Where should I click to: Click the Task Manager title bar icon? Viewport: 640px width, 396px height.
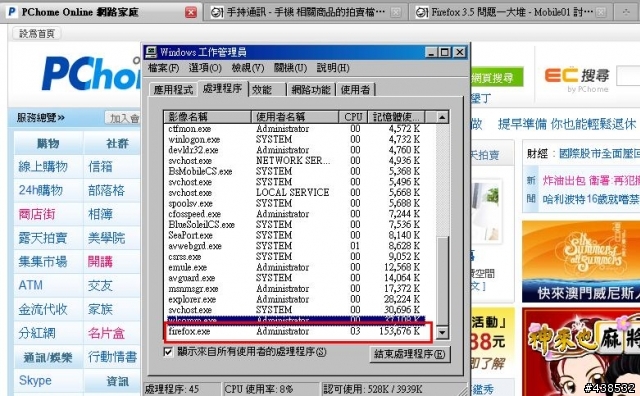tap(151, 52)
